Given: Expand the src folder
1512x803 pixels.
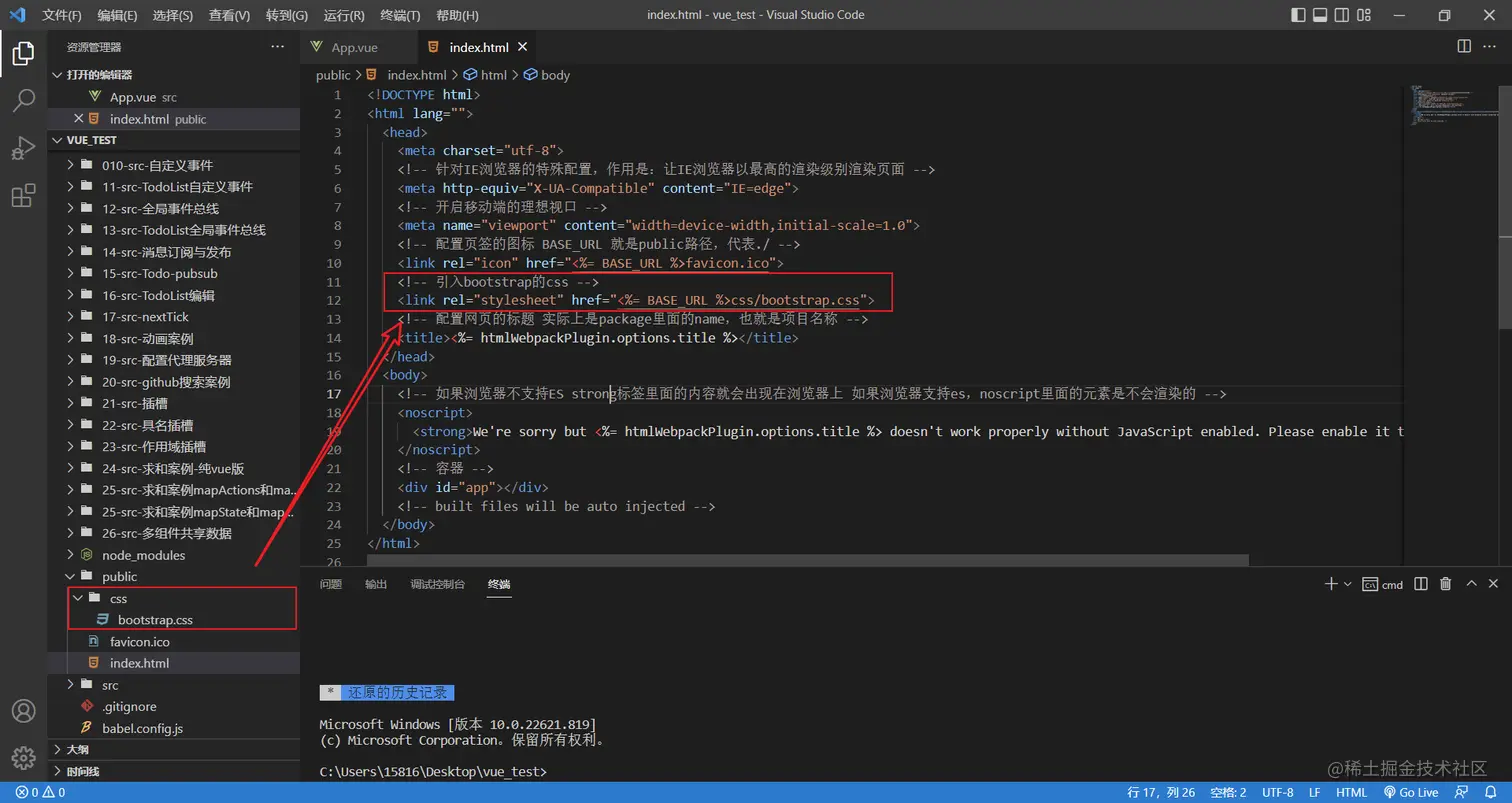Looking at the screenshot, I should click(174, 685).
